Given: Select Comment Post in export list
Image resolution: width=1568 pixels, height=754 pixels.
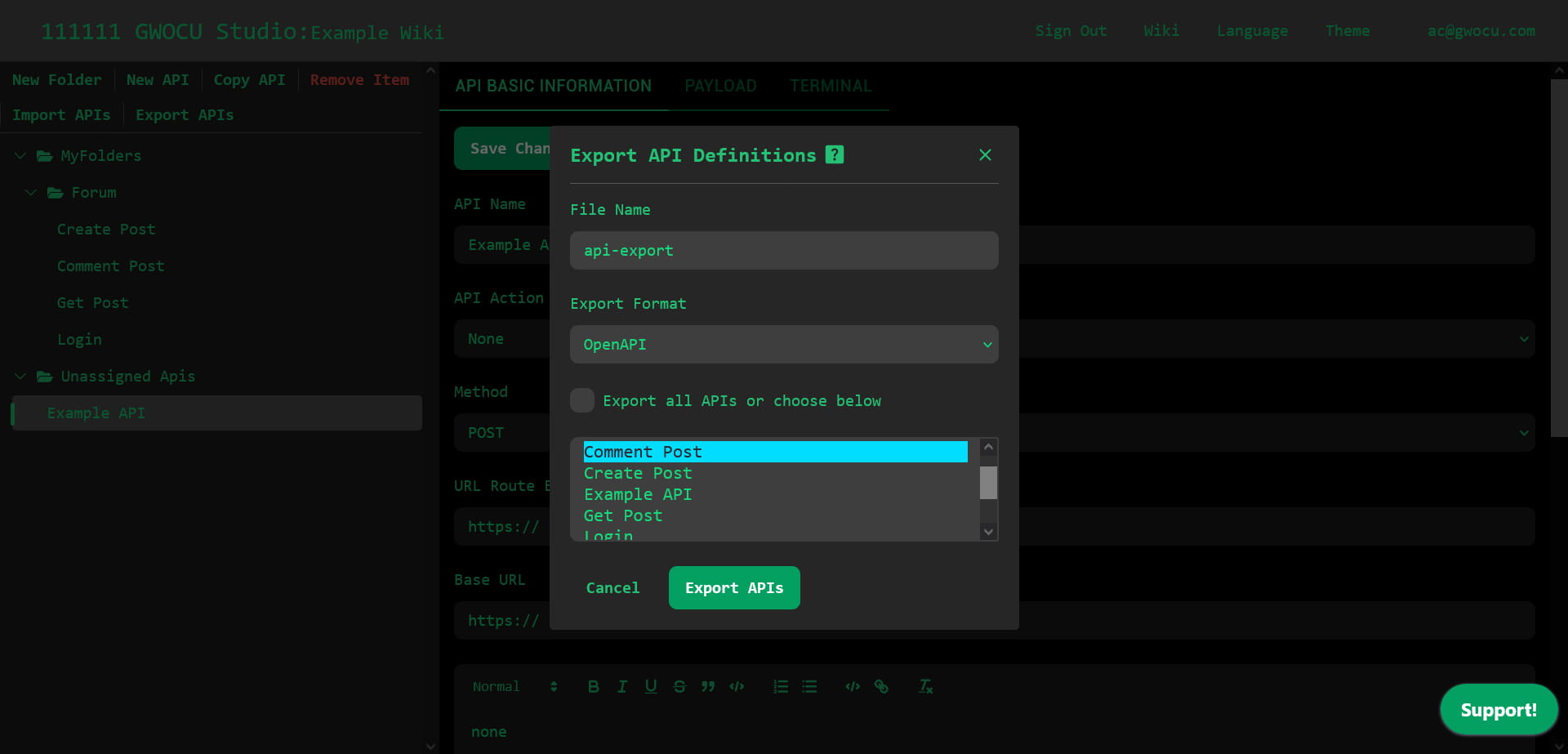Looking at the screenshot, I should tap(775, 452).
